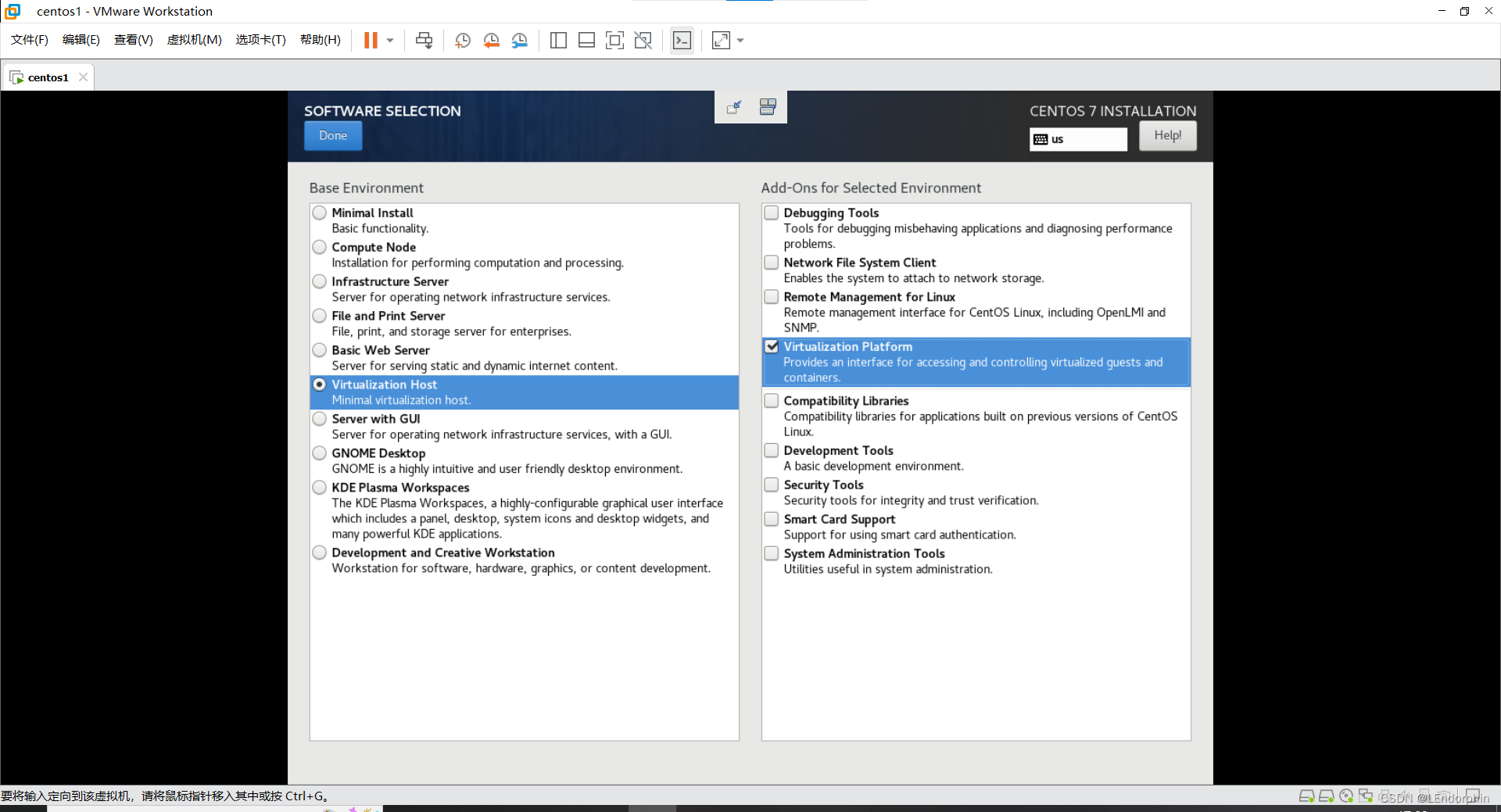Take a snapshot of the virtual machine
The height and width of the screenshot is (812, 1501).
coord(463,40)
